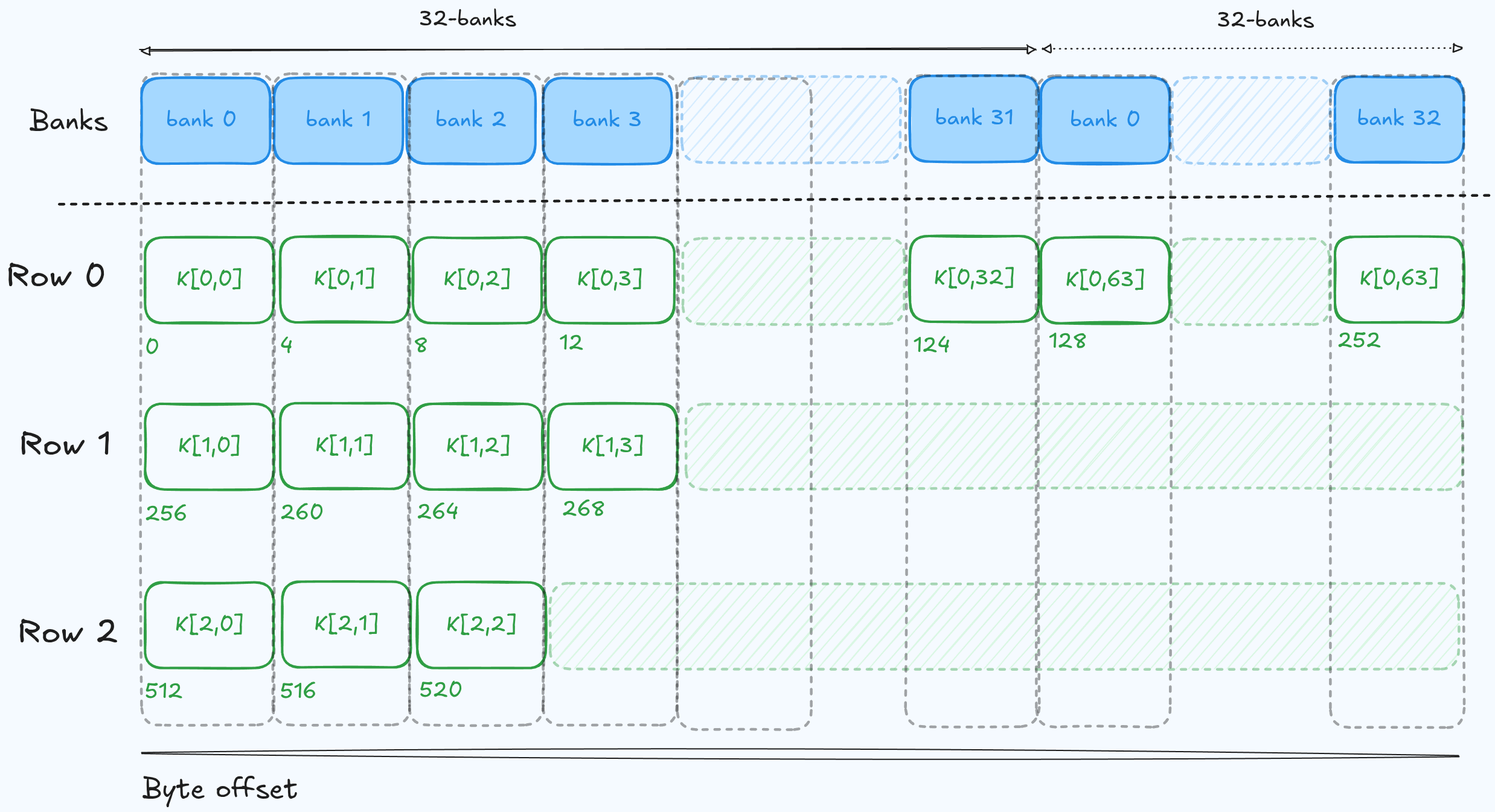Click the Banks label

tap(69, 121)
